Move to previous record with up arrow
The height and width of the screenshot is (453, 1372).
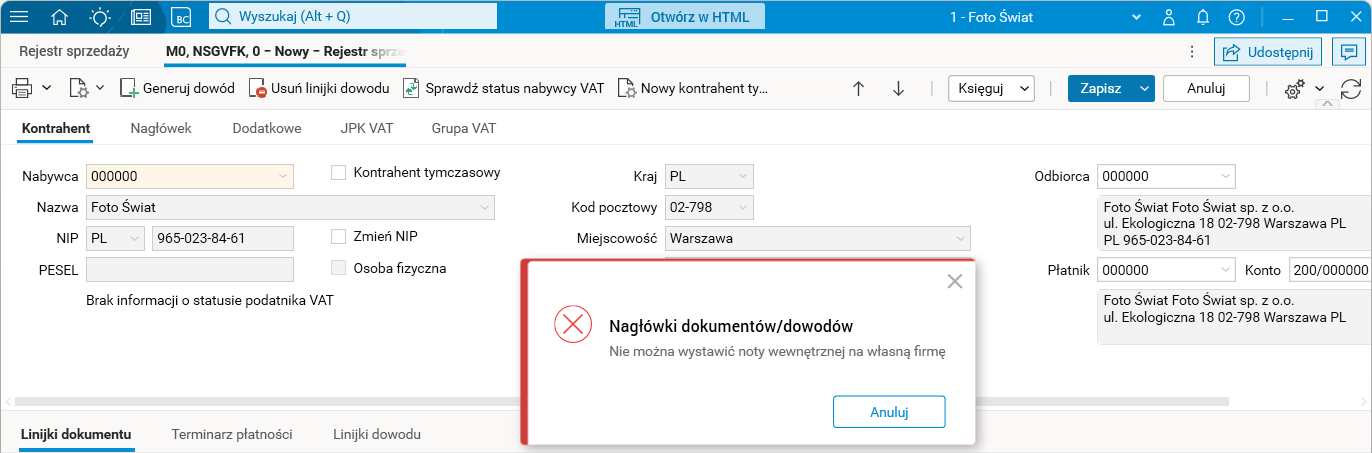click(x=858, y=88)
